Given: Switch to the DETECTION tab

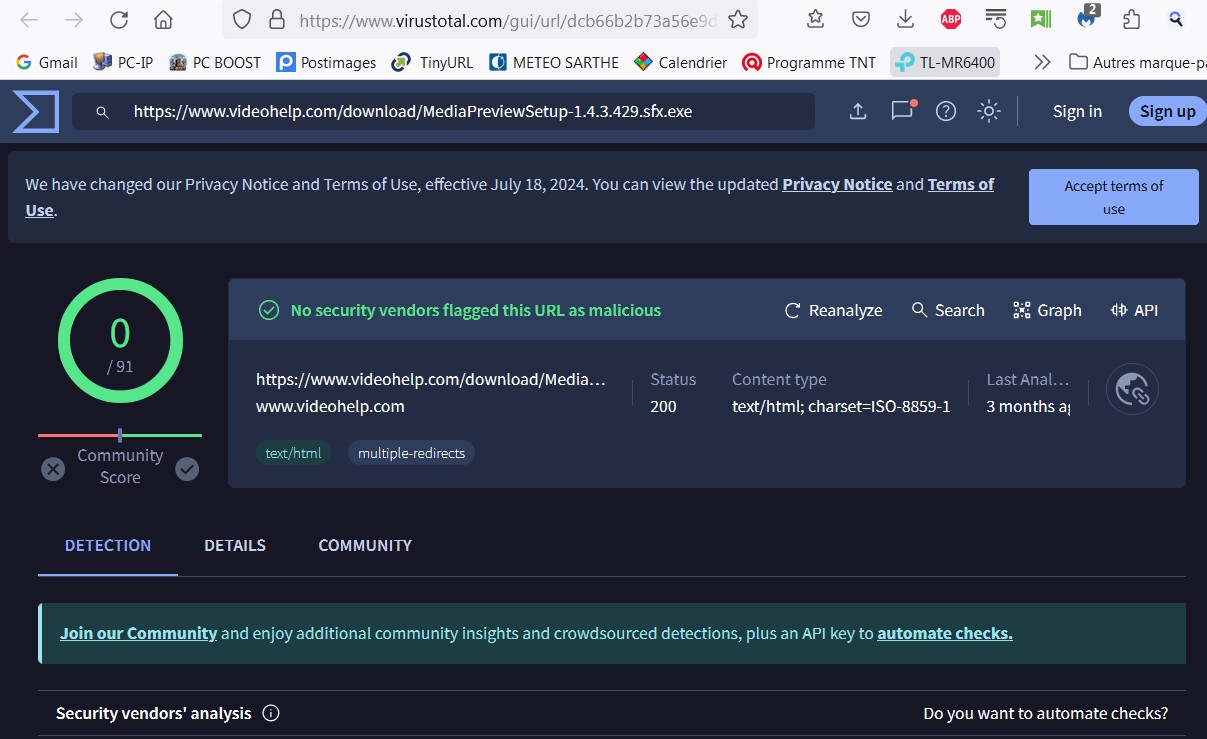Looking at the screenshot, I should coord(108,546).
